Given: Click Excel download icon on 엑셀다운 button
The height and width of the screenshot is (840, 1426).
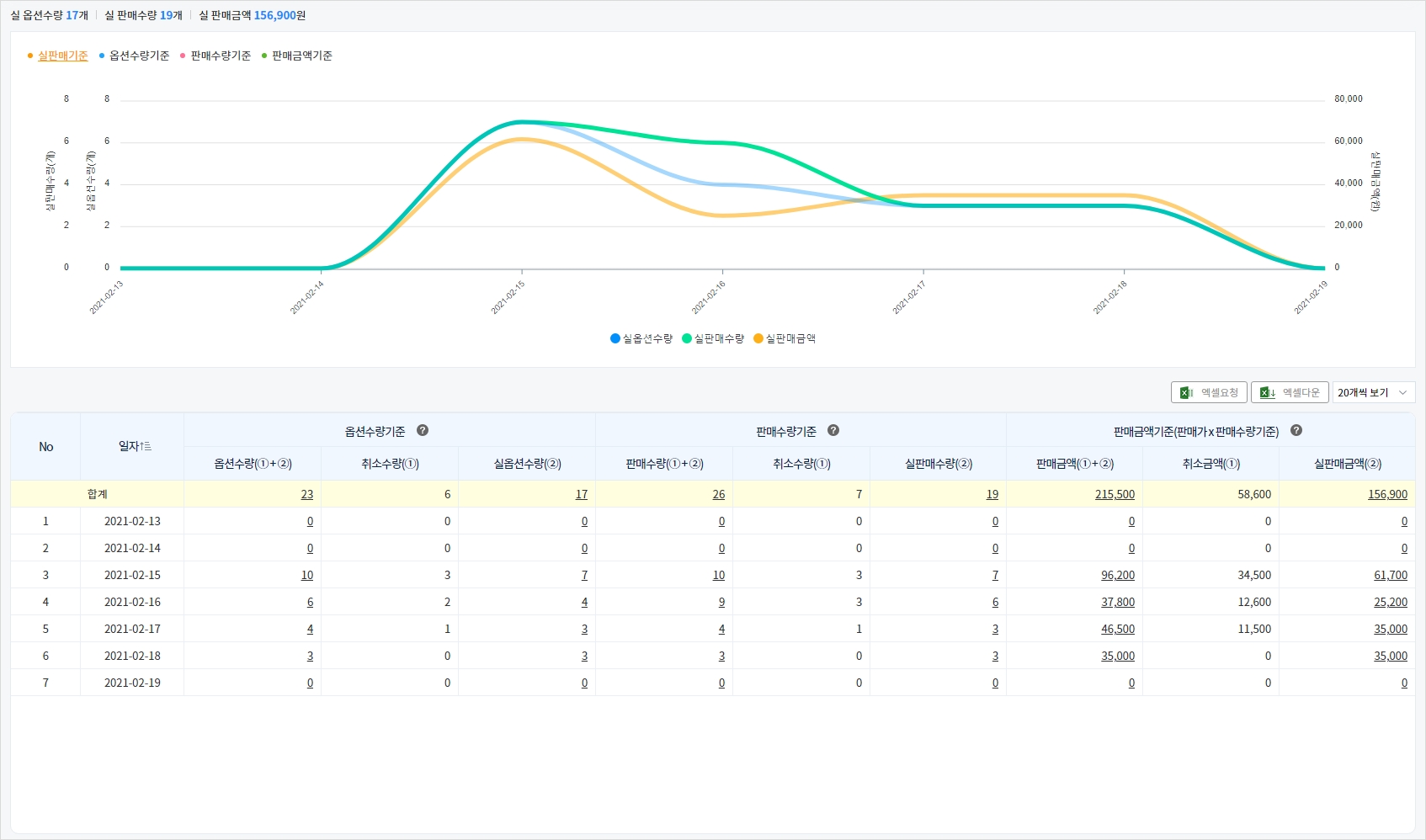Looking at the screenshot, I should tap(1268, 392).
